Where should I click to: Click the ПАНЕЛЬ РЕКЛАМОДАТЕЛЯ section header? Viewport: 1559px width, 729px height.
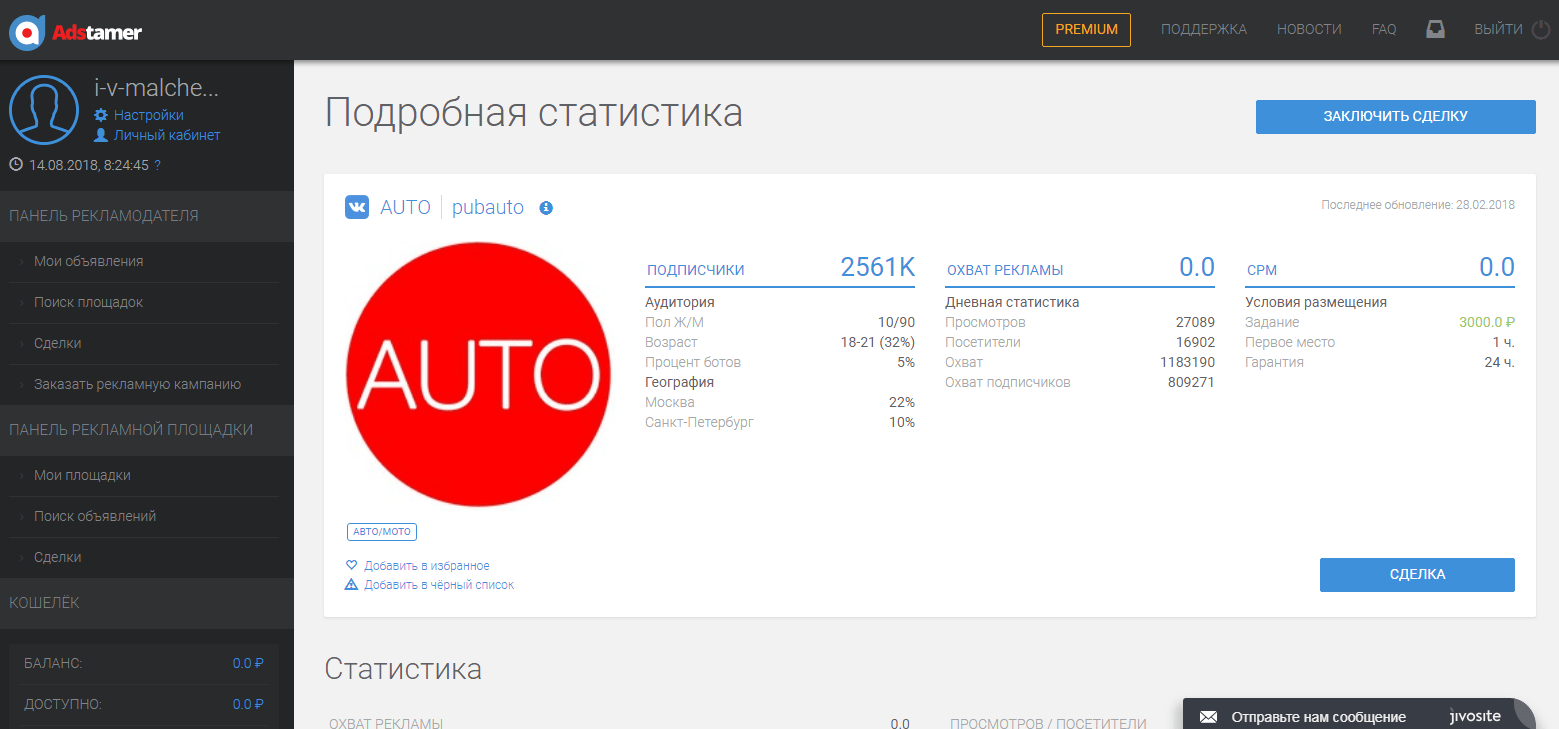[147, 216]
